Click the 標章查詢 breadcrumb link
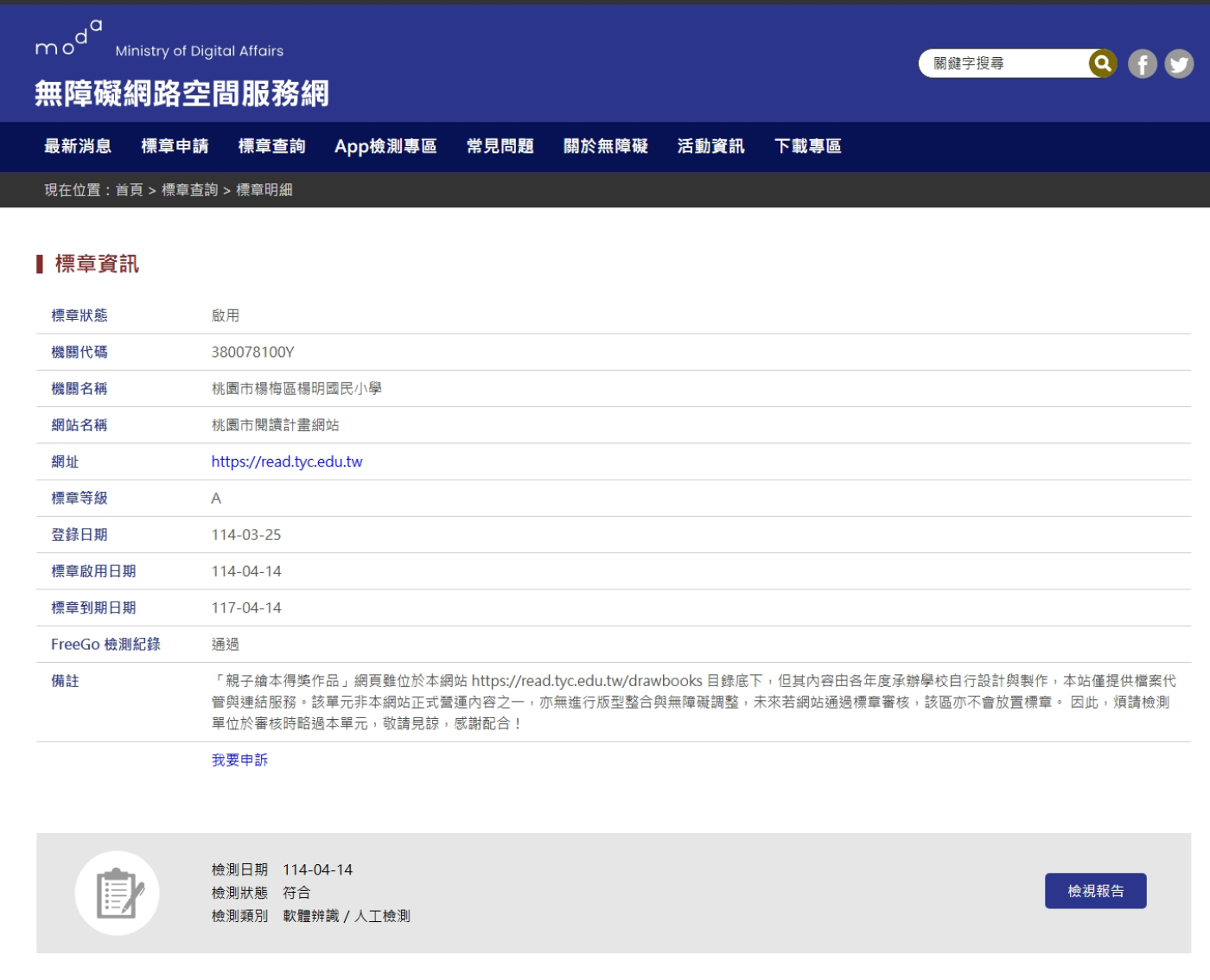This screenshot has height=980, width=1210. pyautogui.click(x=189, y=190)
